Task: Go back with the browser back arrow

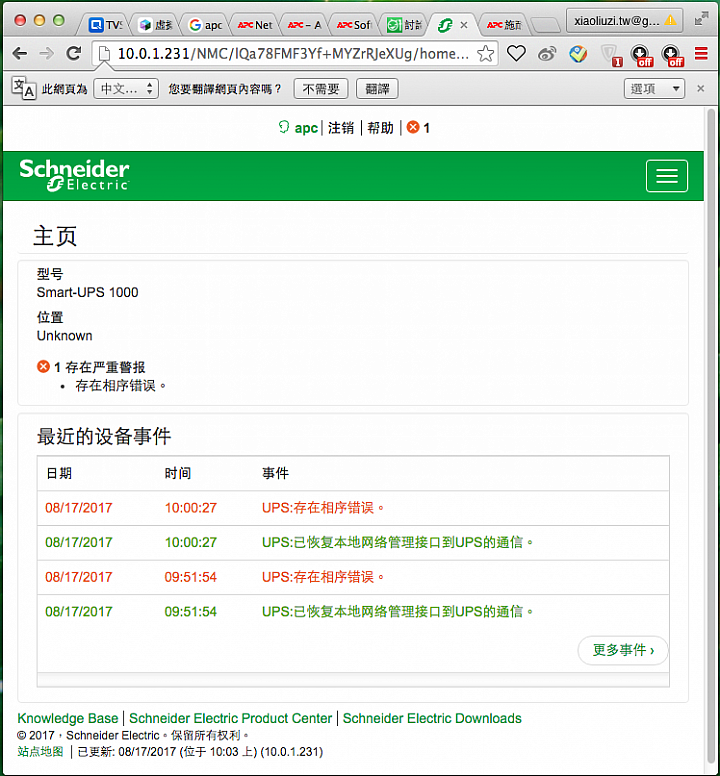Action: coord(20,53)
